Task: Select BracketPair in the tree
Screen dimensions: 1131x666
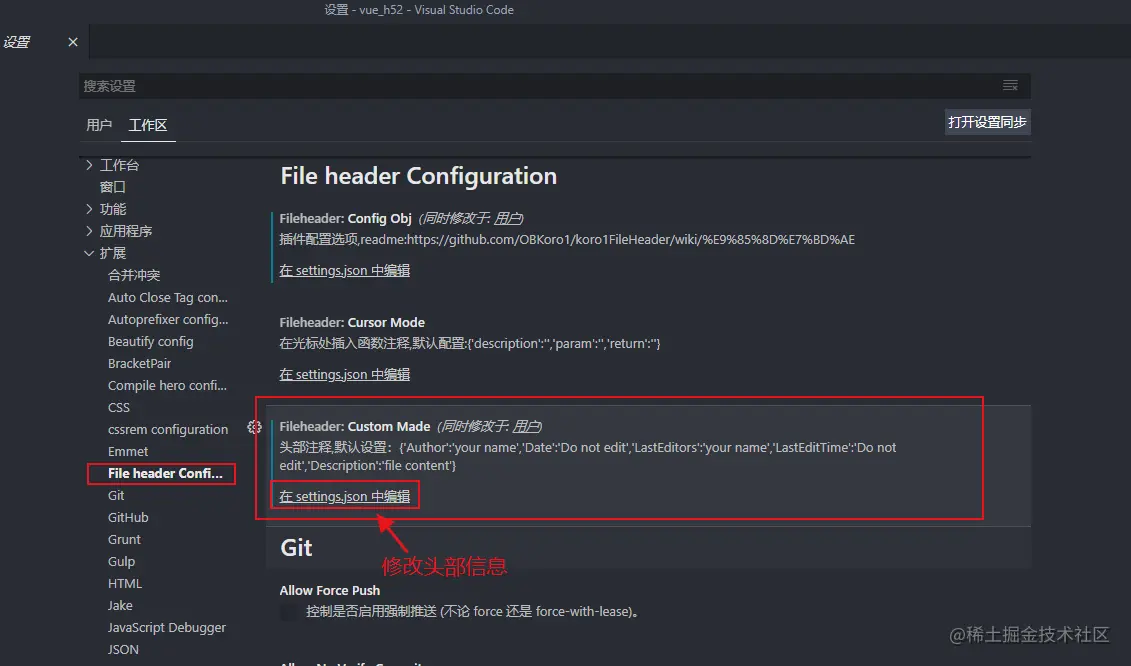Action: pyautogui.click(x=139, y=363)
